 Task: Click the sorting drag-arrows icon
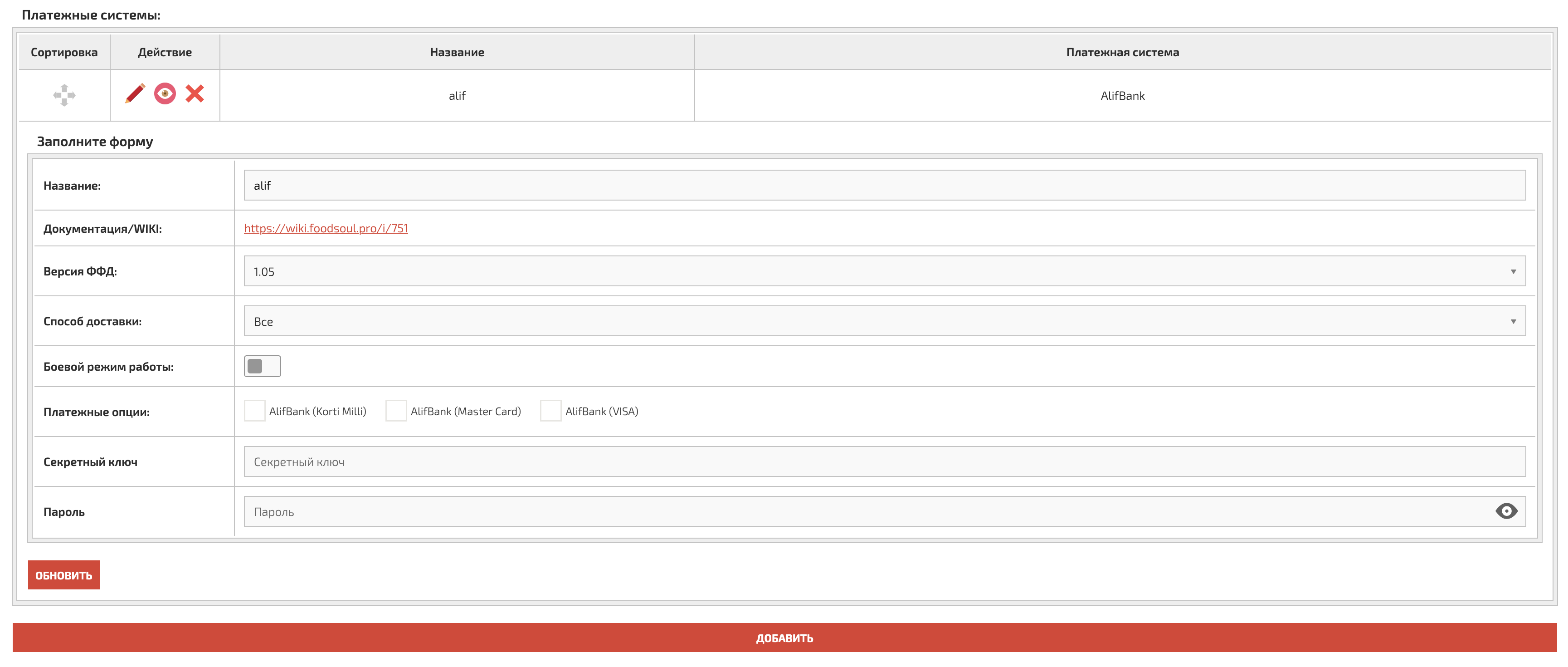[64, 95]
